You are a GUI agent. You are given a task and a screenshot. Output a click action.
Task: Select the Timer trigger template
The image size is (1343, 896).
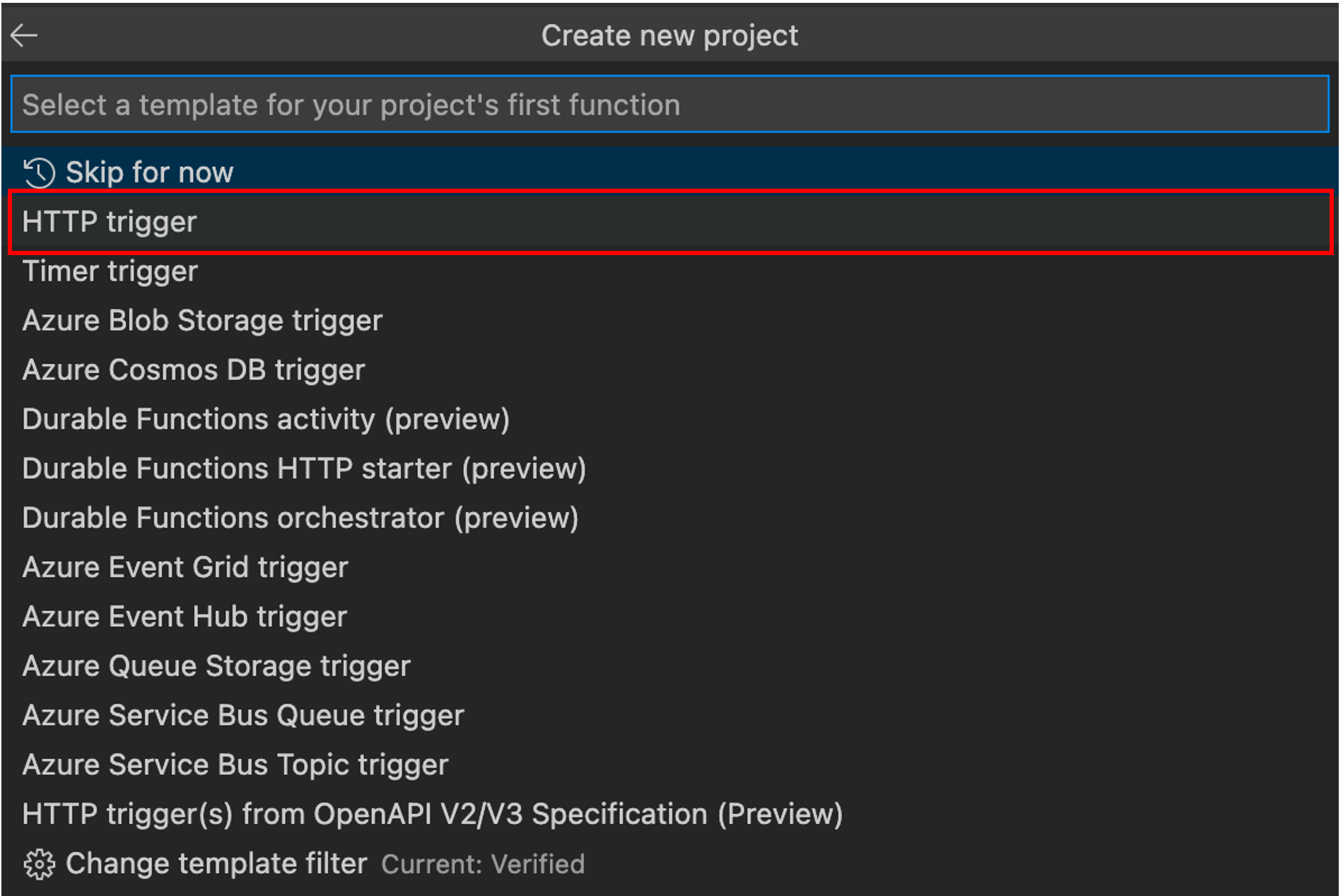110,271
